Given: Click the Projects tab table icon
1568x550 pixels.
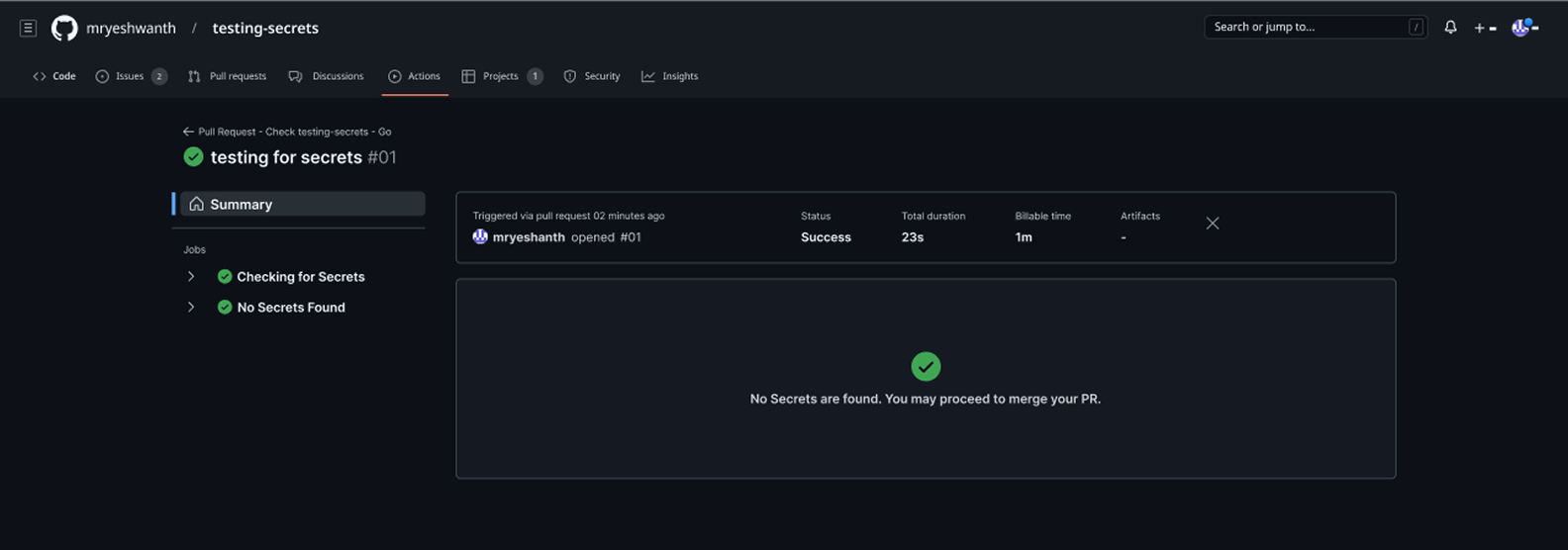Looking at the screenshot, I should point(468,76).
